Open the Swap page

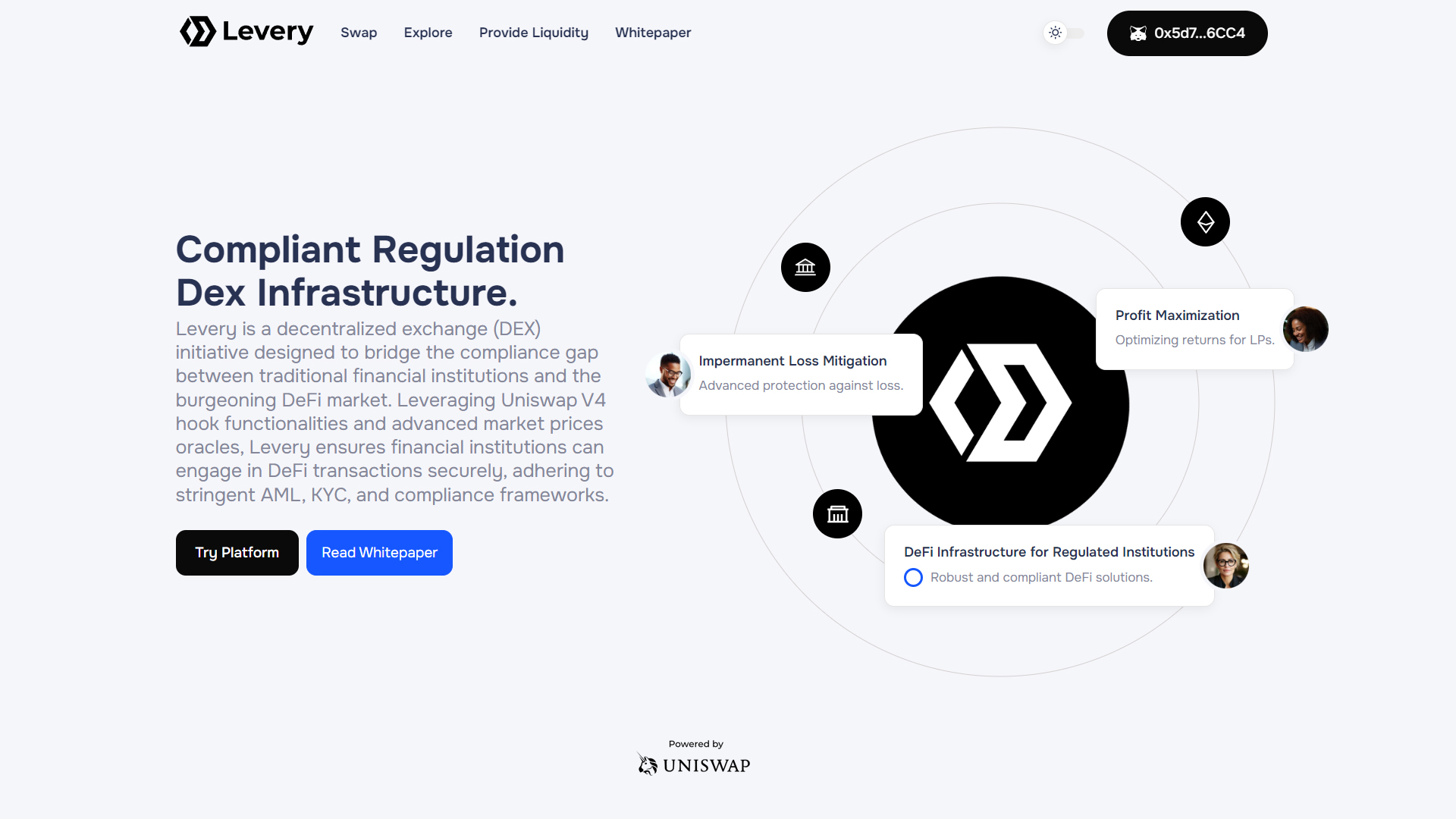[358, 33]
